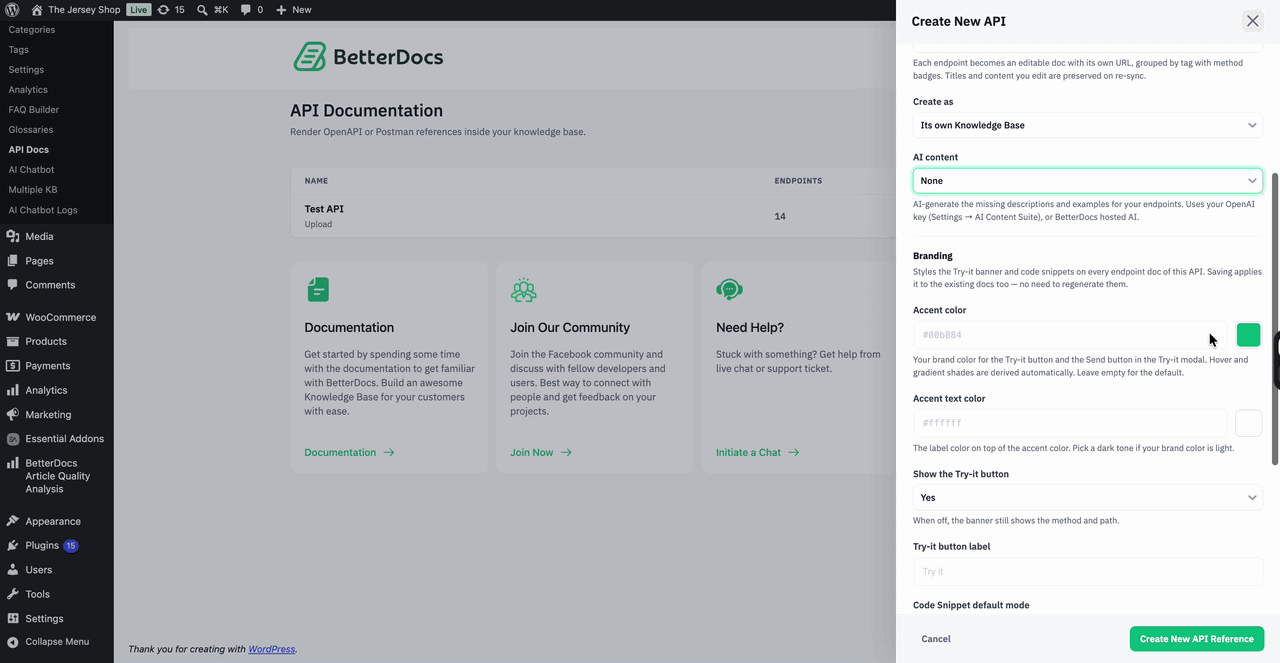The width and height of the screenshot is (1280, 663).
Task: Open the green Accent color swatch
Action: coord(1248,335)
